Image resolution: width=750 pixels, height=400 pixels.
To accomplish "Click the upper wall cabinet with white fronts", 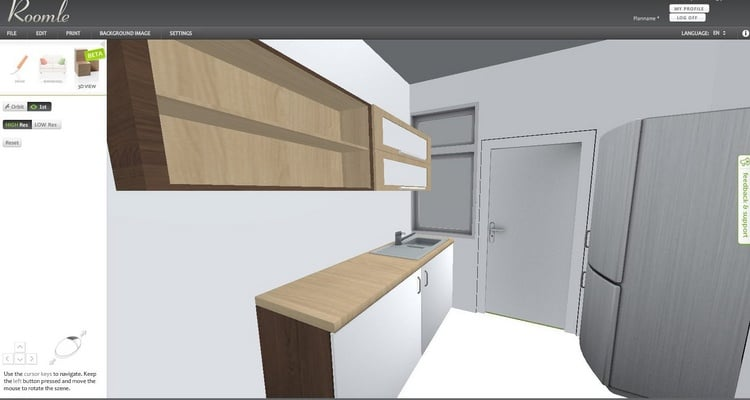I will click(402, 149).
